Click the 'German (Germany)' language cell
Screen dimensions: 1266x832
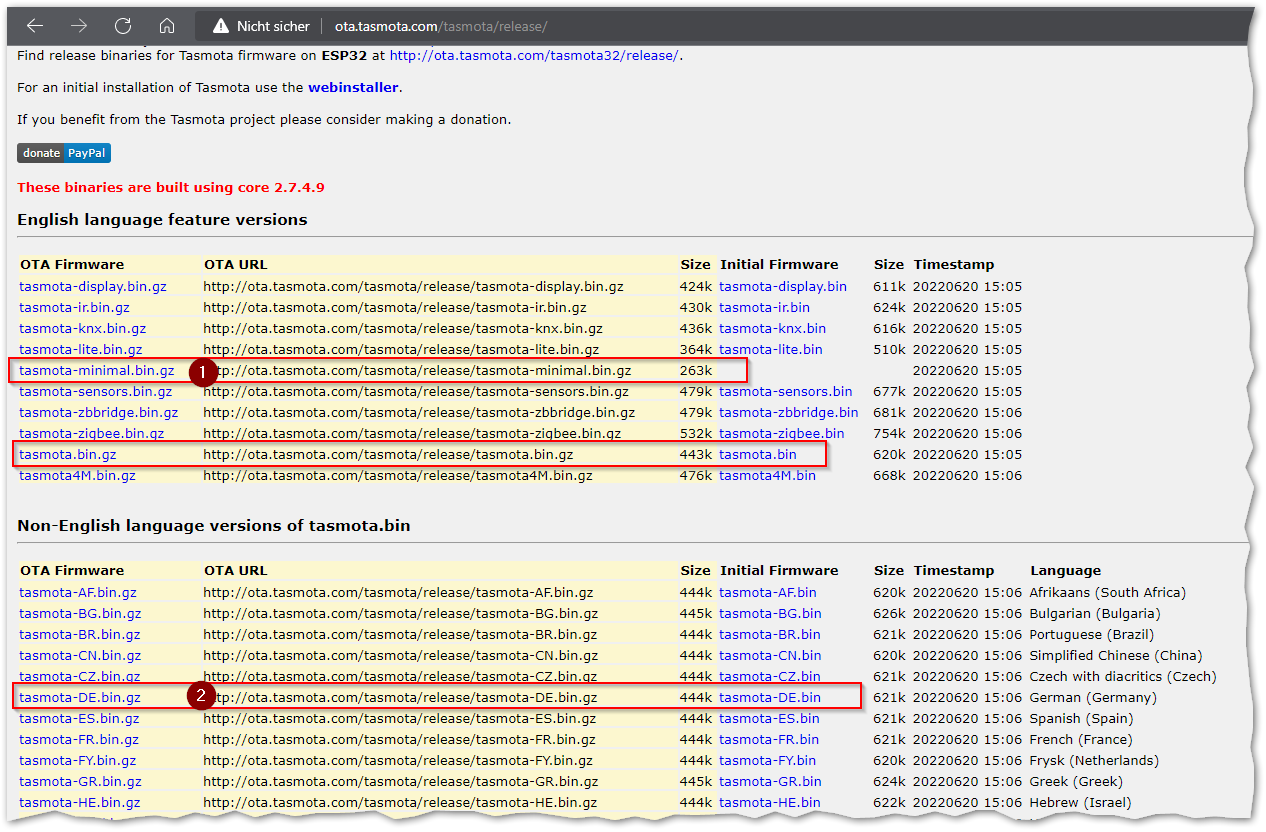[1093, 698]
